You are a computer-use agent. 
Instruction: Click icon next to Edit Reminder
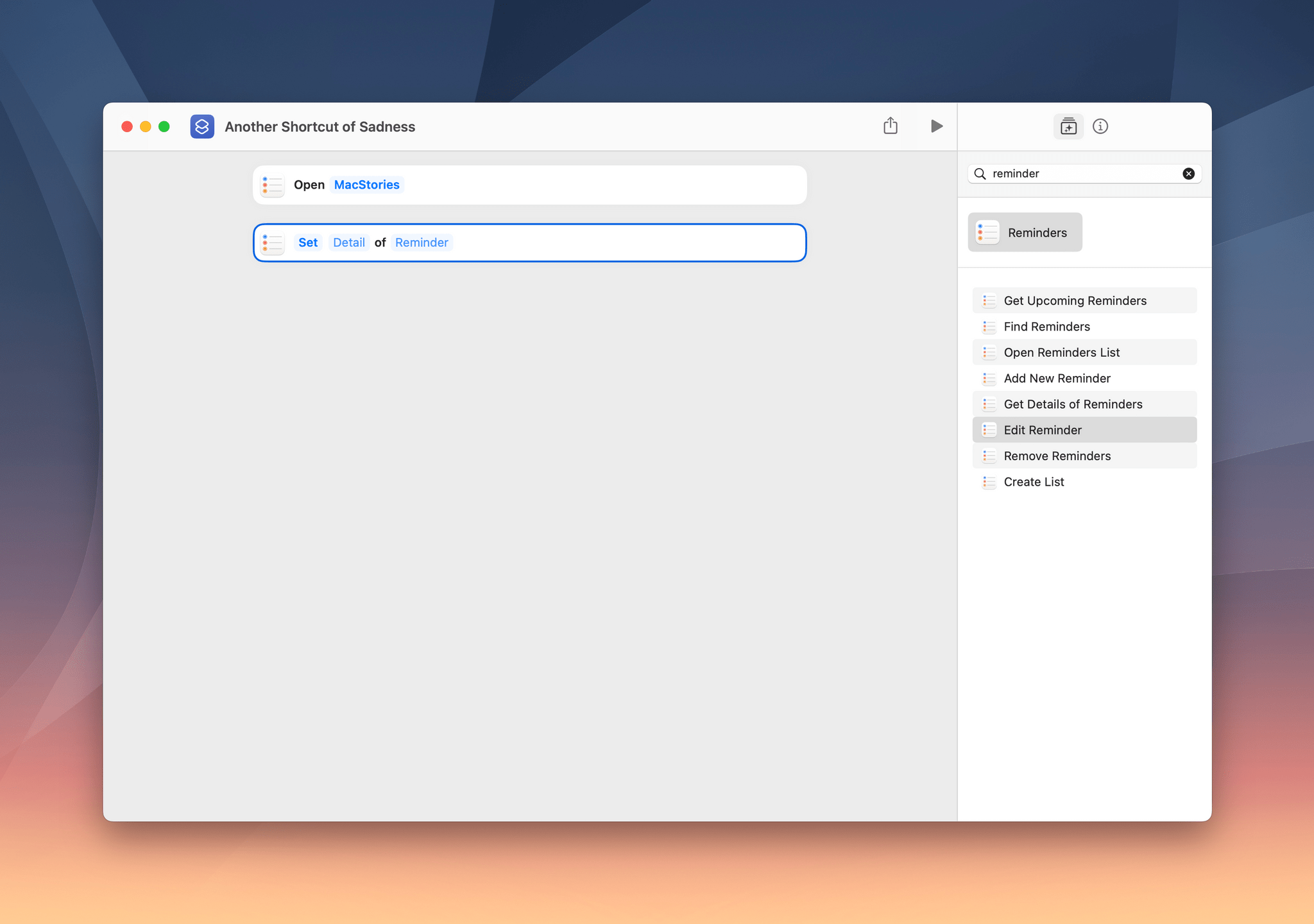989,430
